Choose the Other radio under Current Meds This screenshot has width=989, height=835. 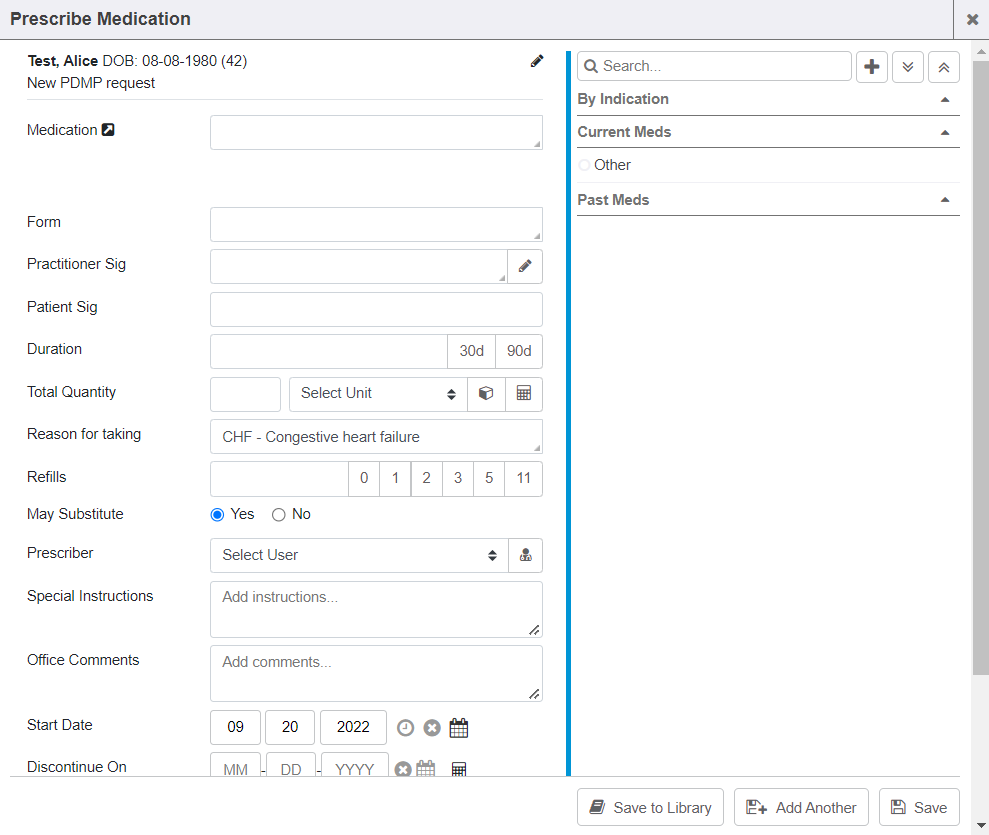585,166
